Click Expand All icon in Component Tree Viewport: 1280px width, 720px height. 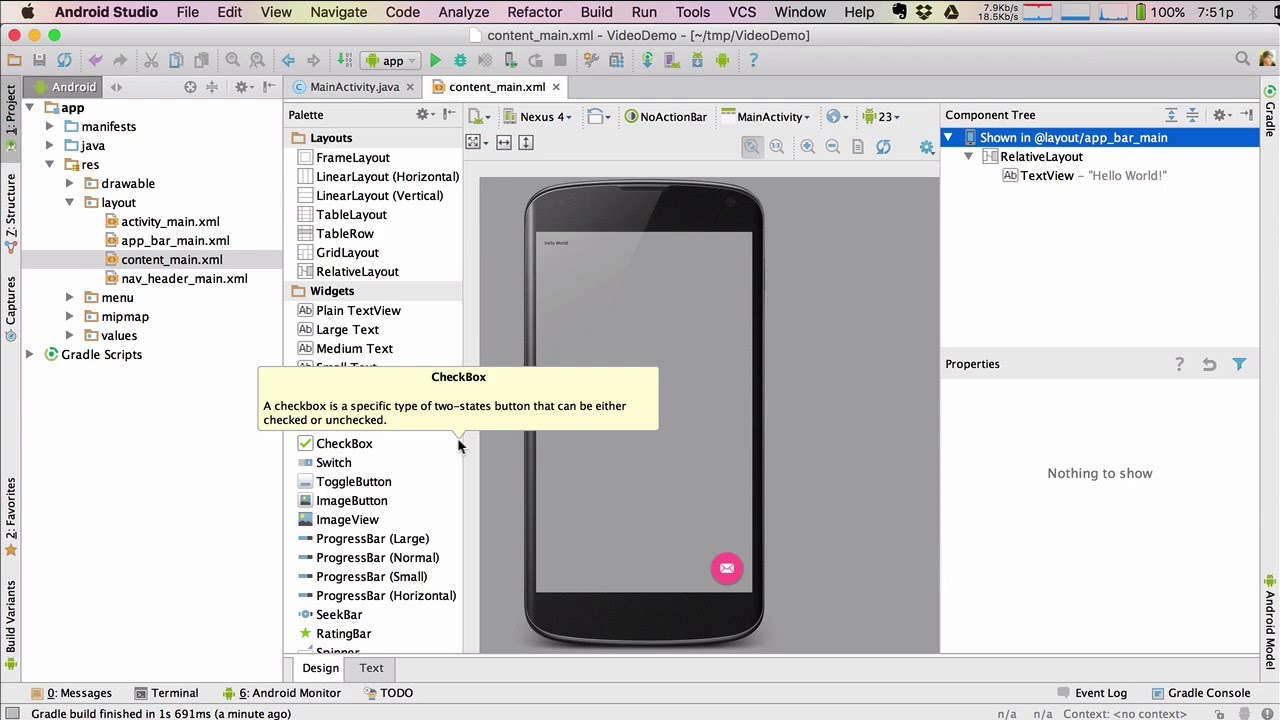click(x=1172, y=115)
